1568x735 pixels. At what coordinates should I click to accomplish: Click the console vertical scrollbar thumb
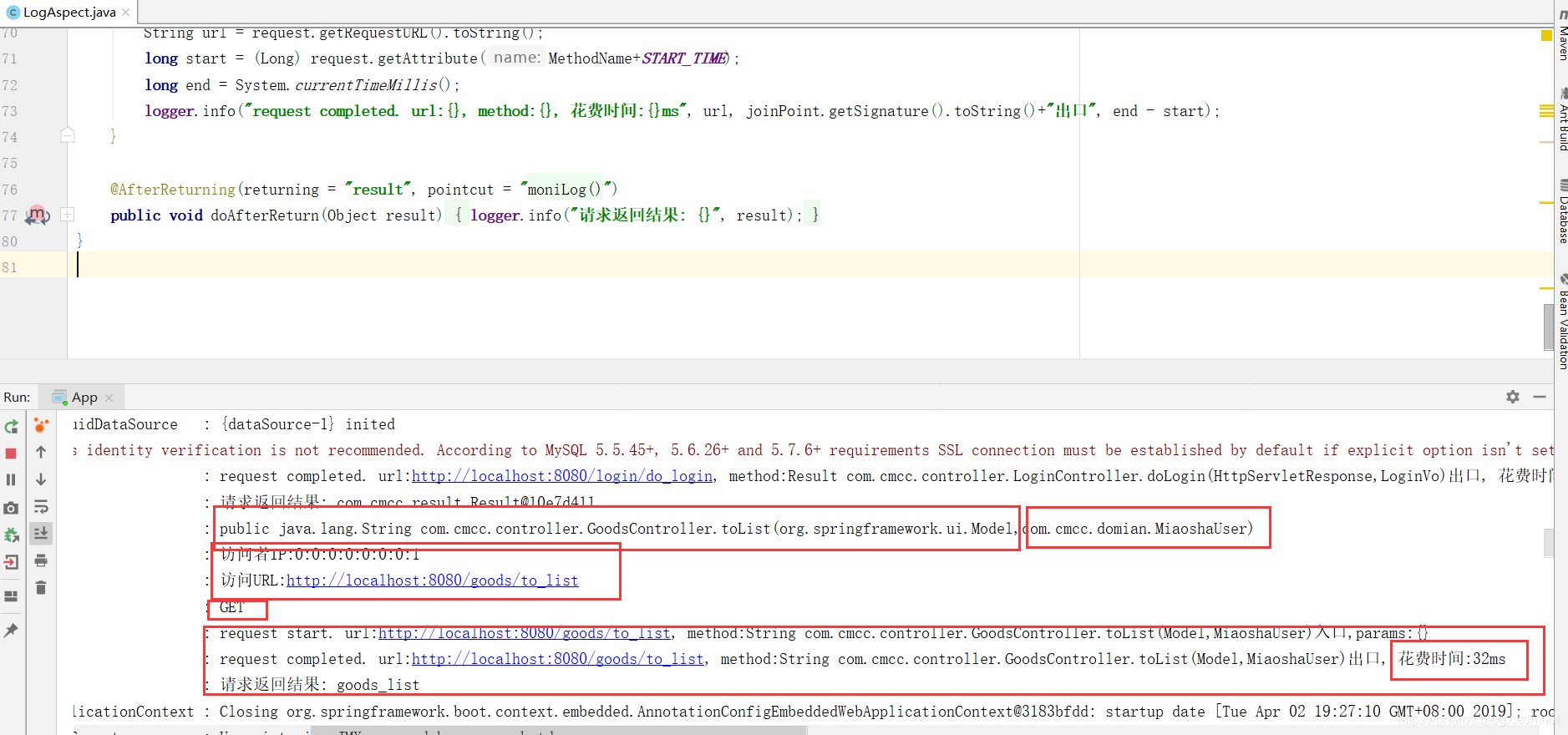[x=1549, y=543]
